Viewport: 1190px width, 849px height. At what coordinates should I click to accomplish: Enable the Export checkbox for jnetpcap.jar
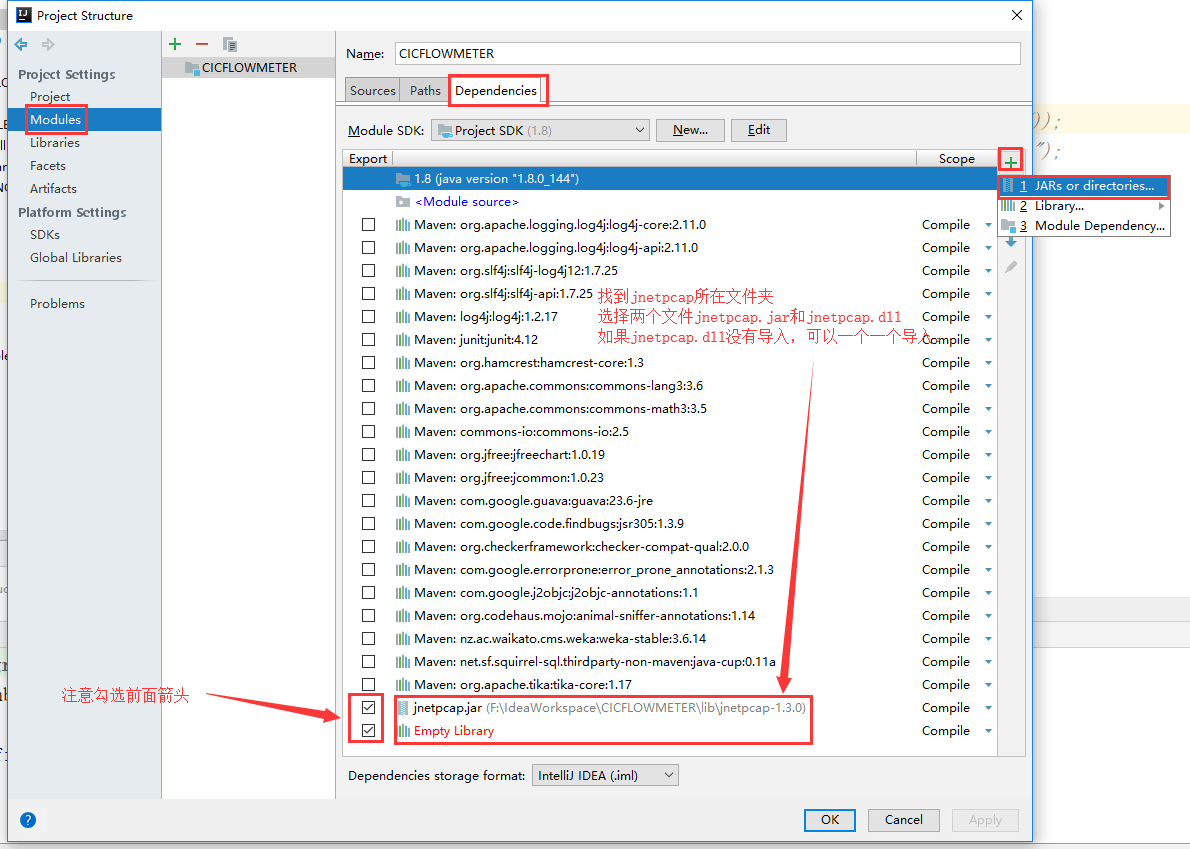(366, 707)
